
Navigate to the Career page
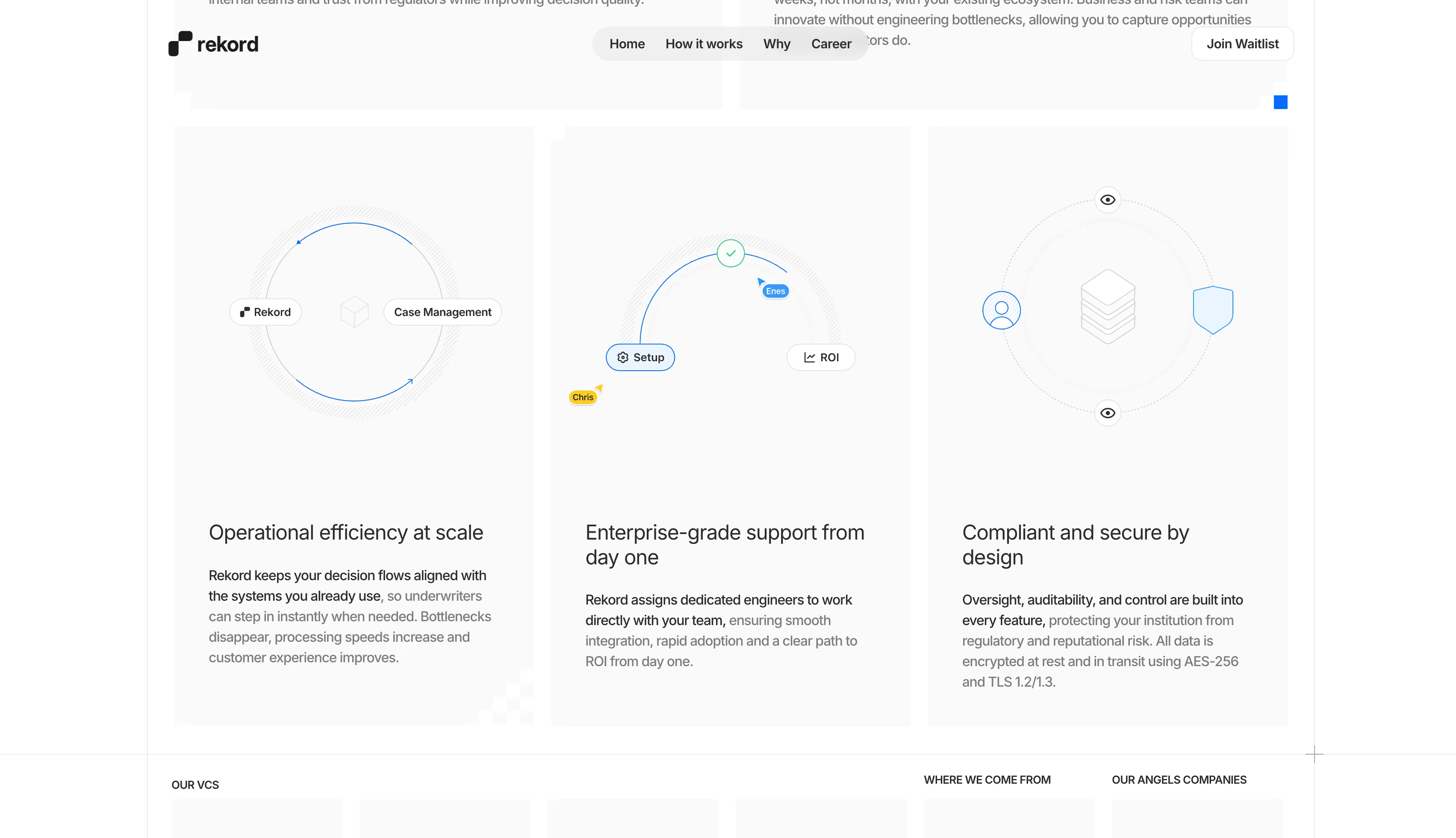point(831,44)
